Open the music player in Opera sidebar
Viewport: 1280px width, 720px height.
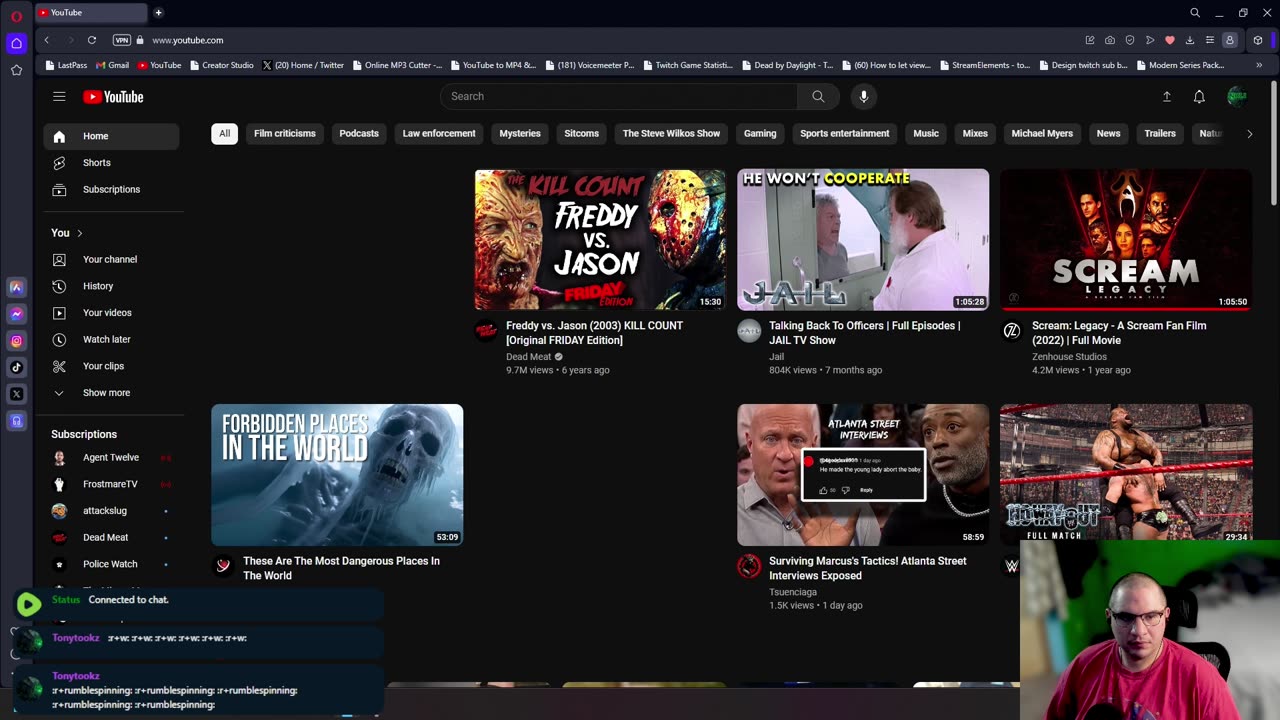click(x=16, y=421)
